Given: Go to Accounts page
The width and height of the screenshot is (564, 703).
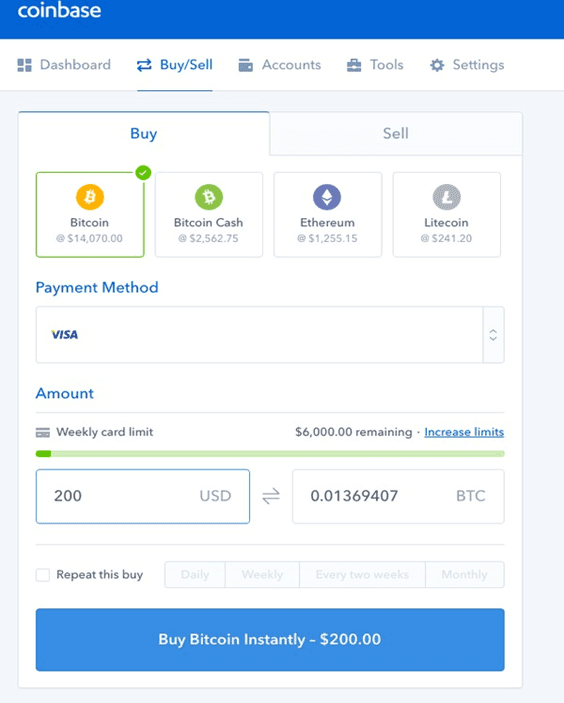Looking at the screenshot, I should pos(280,65).
